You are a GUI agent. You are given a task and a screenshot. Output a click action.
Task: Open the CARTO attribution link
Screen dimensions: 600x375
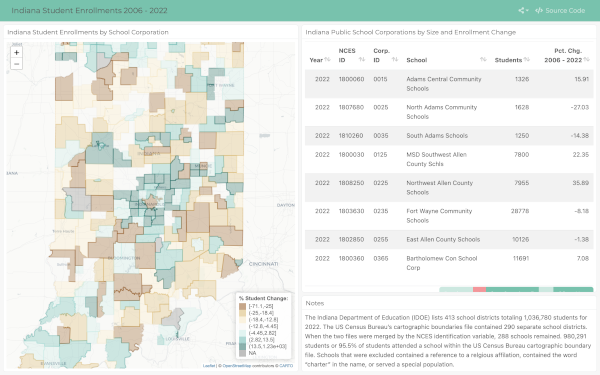pyautogui.click(x=286, y=366)
